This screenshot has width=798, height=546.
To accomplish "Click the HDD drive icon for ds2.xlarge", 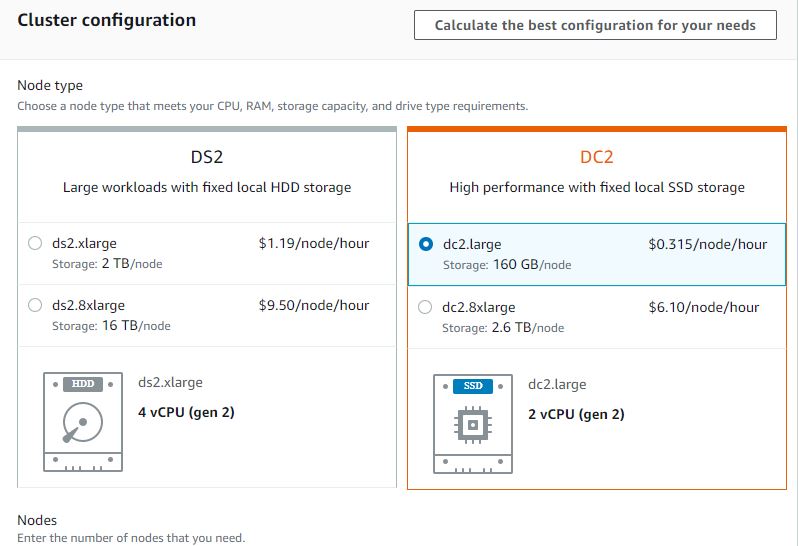I will point(83,422).
